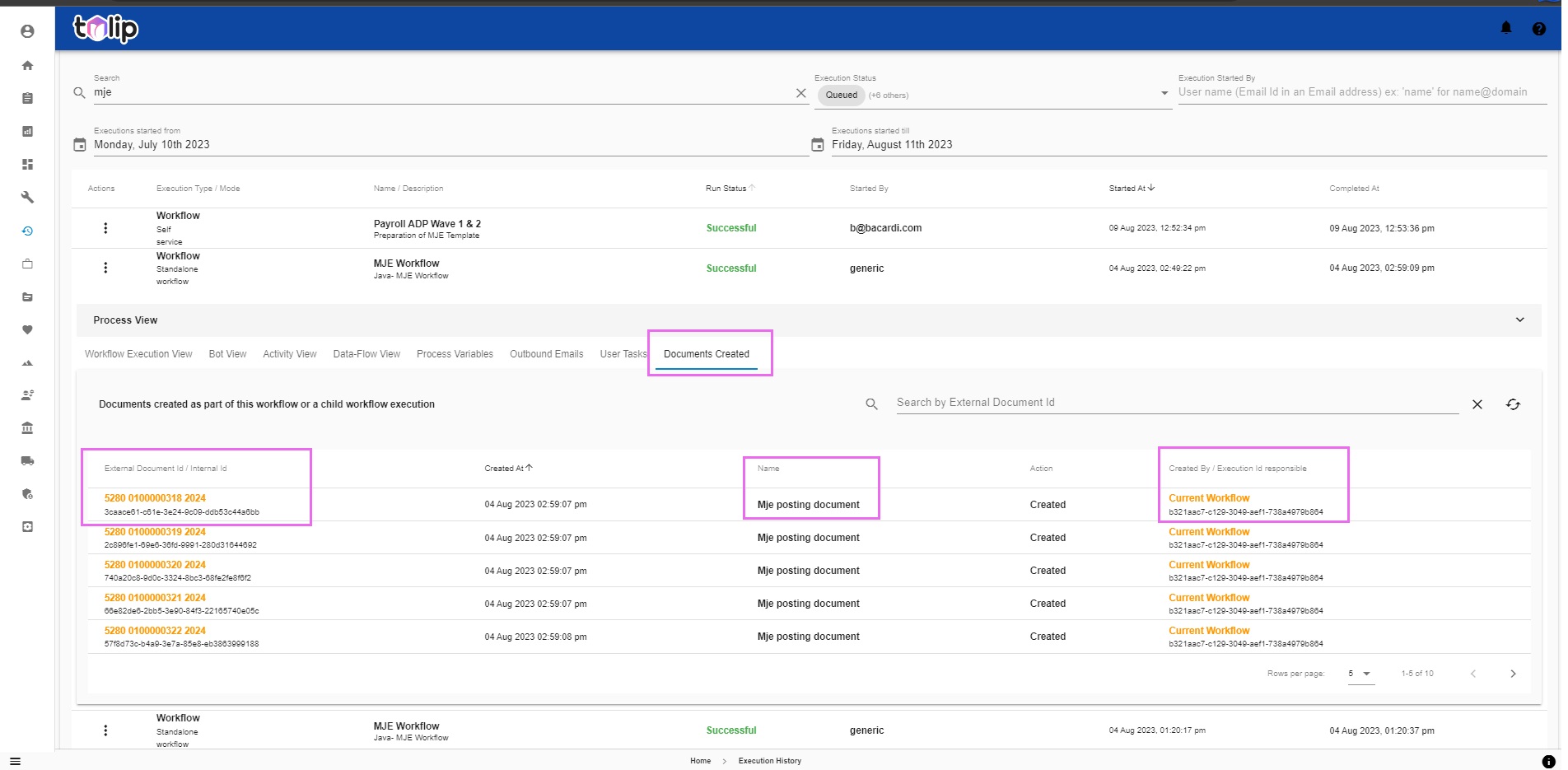Open actions menu for 02:49:22 pm MJE Workflow
Image resolution: width=1568 pixels, height=770 pixels.
coord(105,268)
